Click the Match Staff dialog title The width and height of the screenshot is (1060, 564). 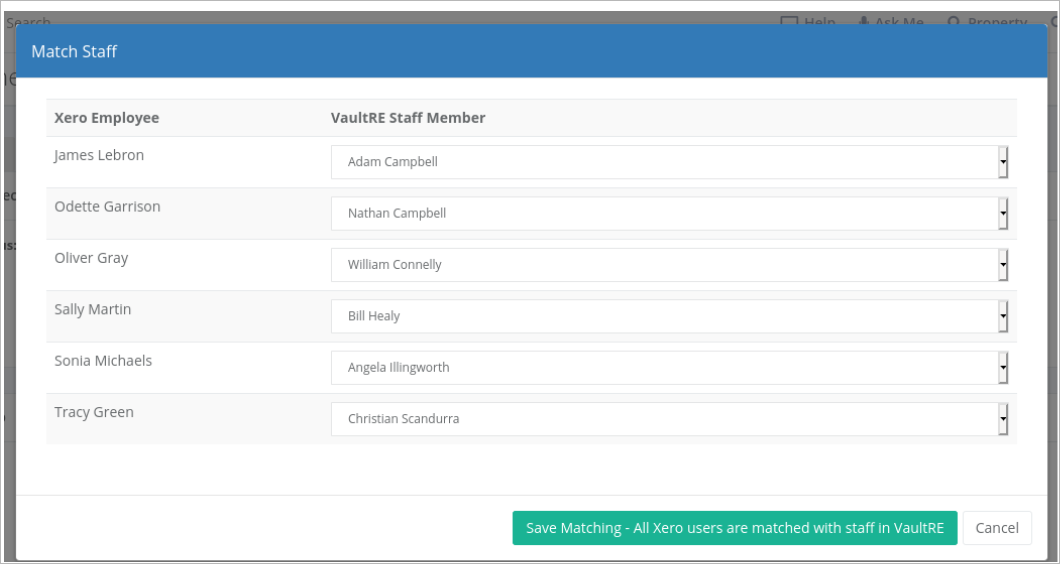[74, 51]
